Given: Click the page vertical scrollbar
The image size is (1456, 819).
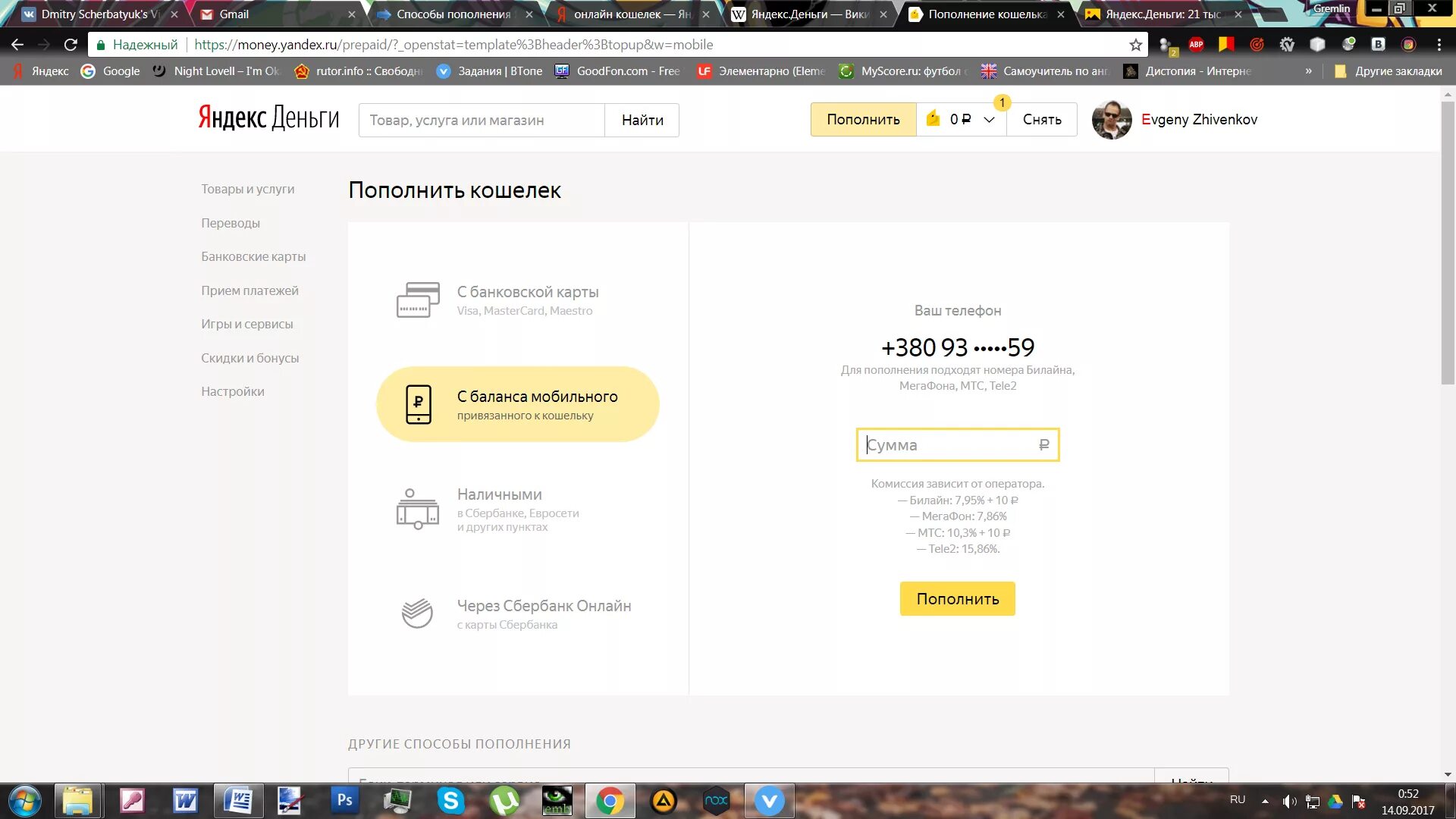Looking at the screenshot, I should 1448,243.
